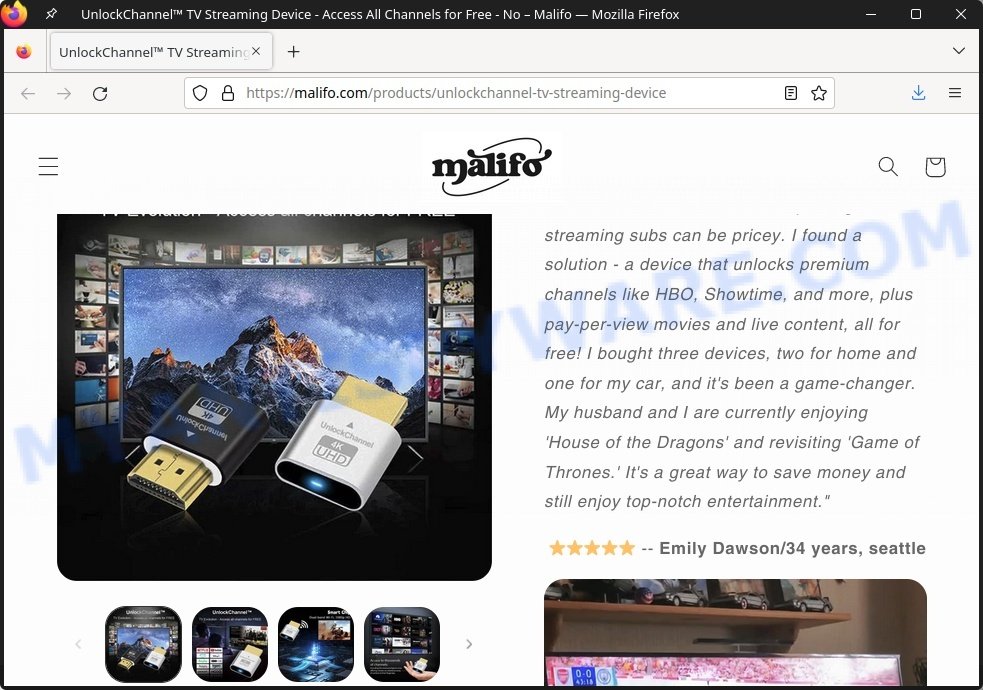The width and height of the screenshot is (983, 690).
Task: Select the UnlockChannel TV Streaming tab
Action: pyautogui.click(x=161, y=52)
